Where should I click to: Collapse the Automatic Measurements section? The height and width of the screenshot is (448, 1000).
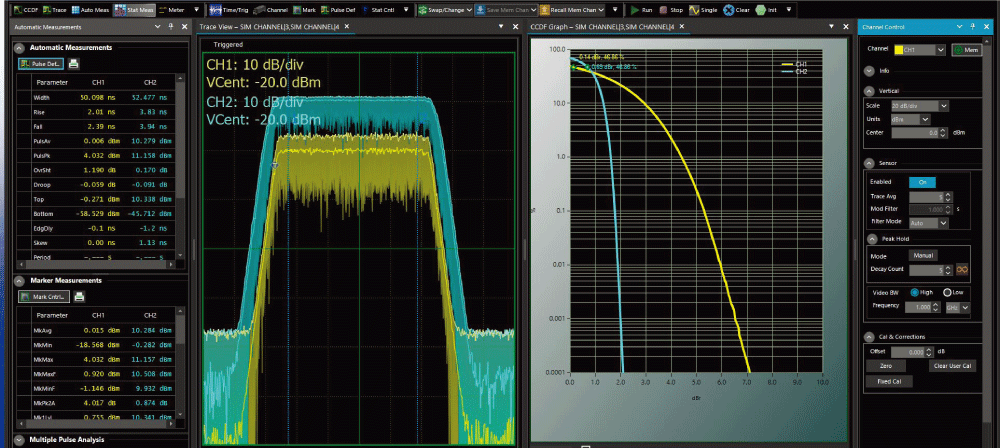[x=21, y=47]
